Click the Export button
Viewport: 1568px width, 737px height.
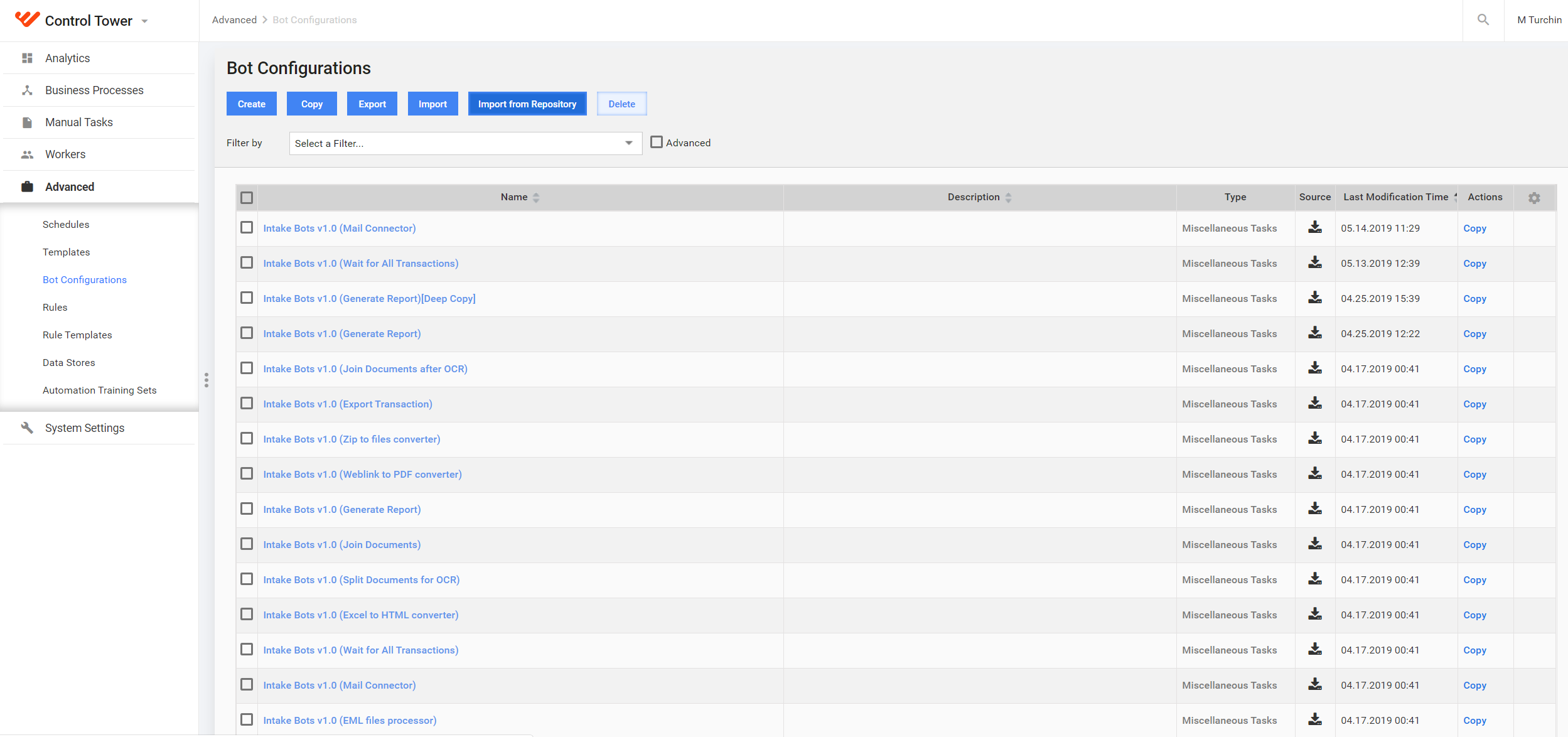[x=372, y=104]
